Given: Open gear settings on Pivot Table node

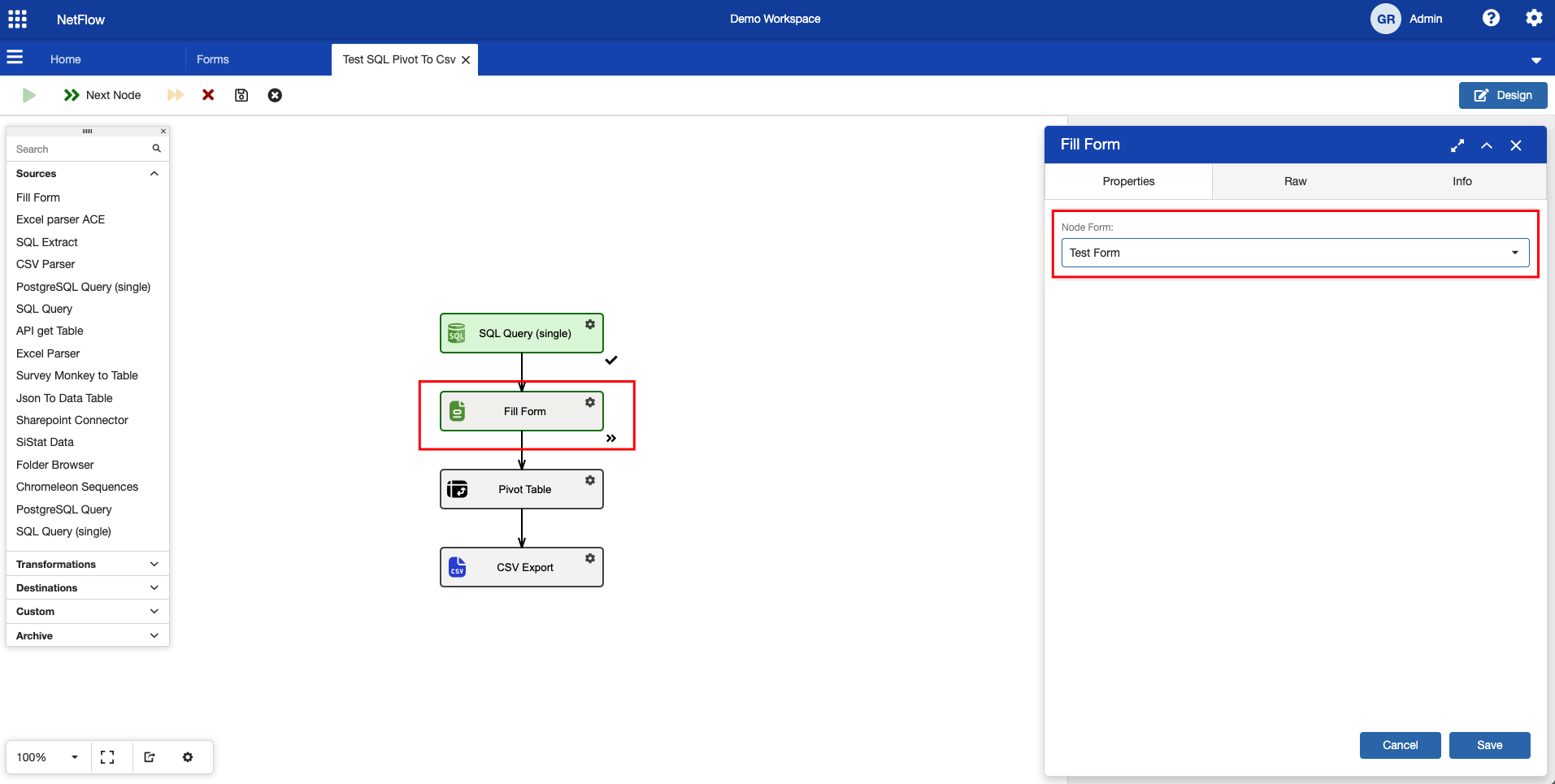Looking at the screenshot, I should [590, 480].
